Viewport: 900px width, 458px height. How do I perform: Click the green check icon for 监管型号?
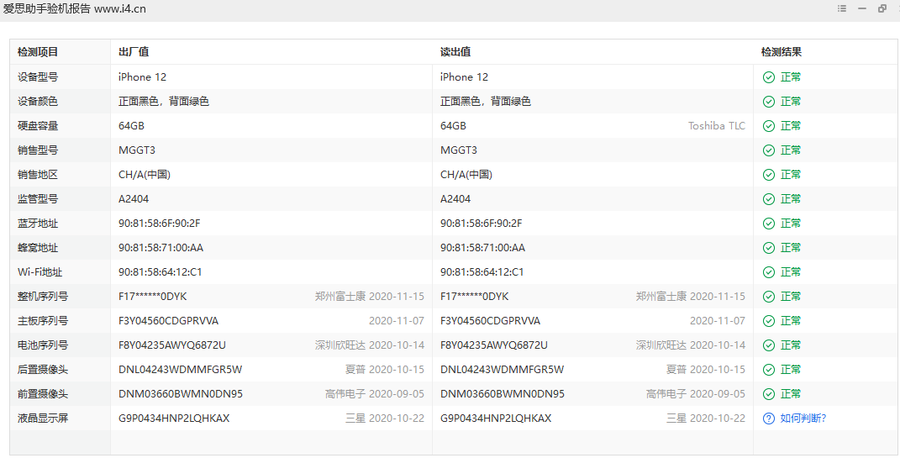pyautogui.click(x=769, y=199)
